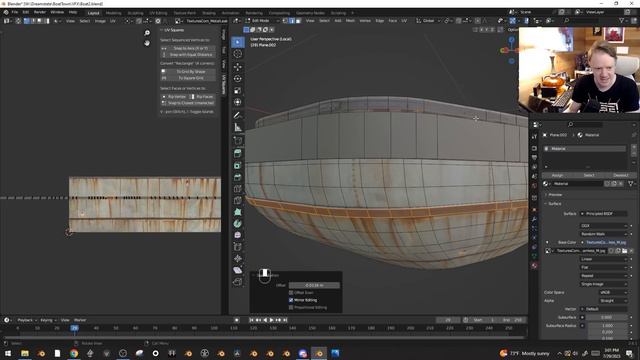Select the Rotate tool in viewport toolbar

tap(238, 78)
